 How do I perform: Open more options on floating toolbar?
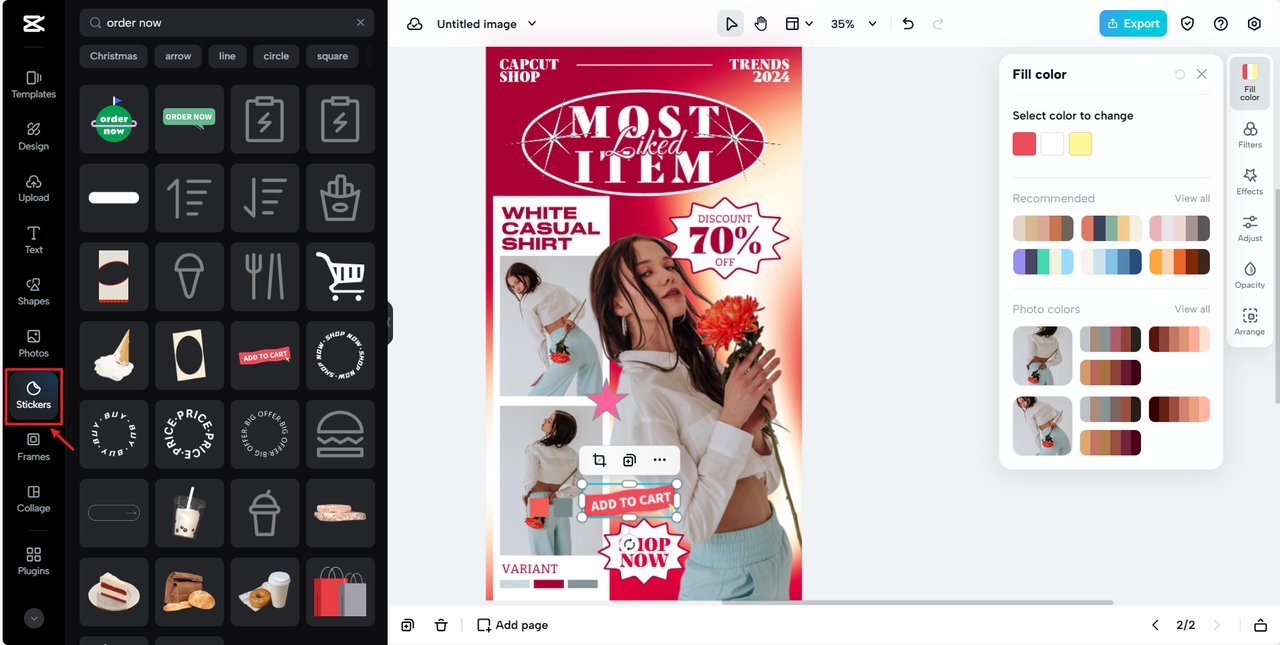659,460
